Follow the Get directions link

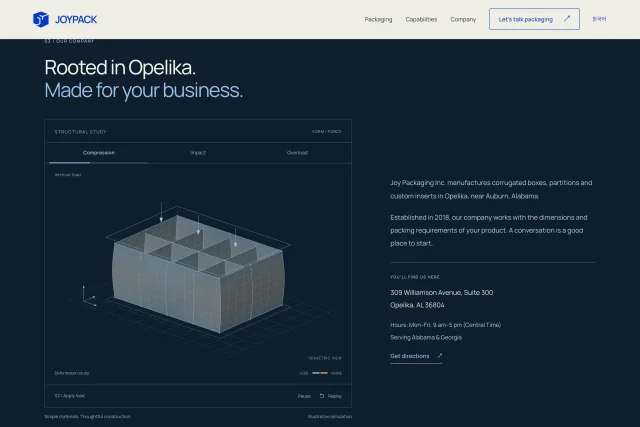[416, 356]
